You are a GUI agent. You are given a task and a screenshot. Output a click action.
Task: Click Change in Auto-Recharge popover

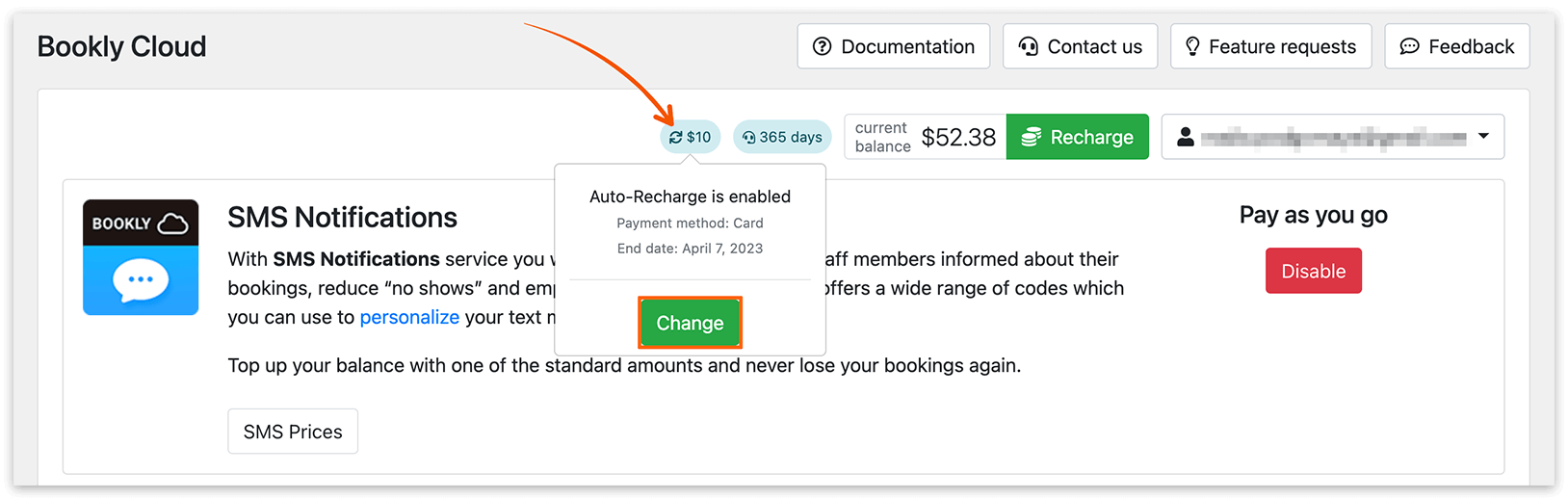pyautogui.click(x=690, y=323)
